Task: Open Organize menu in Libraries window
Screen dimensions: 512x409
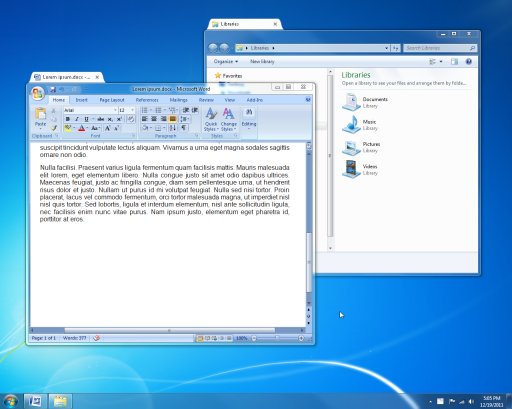Action: pyautogui.click(x=226, y=61)
